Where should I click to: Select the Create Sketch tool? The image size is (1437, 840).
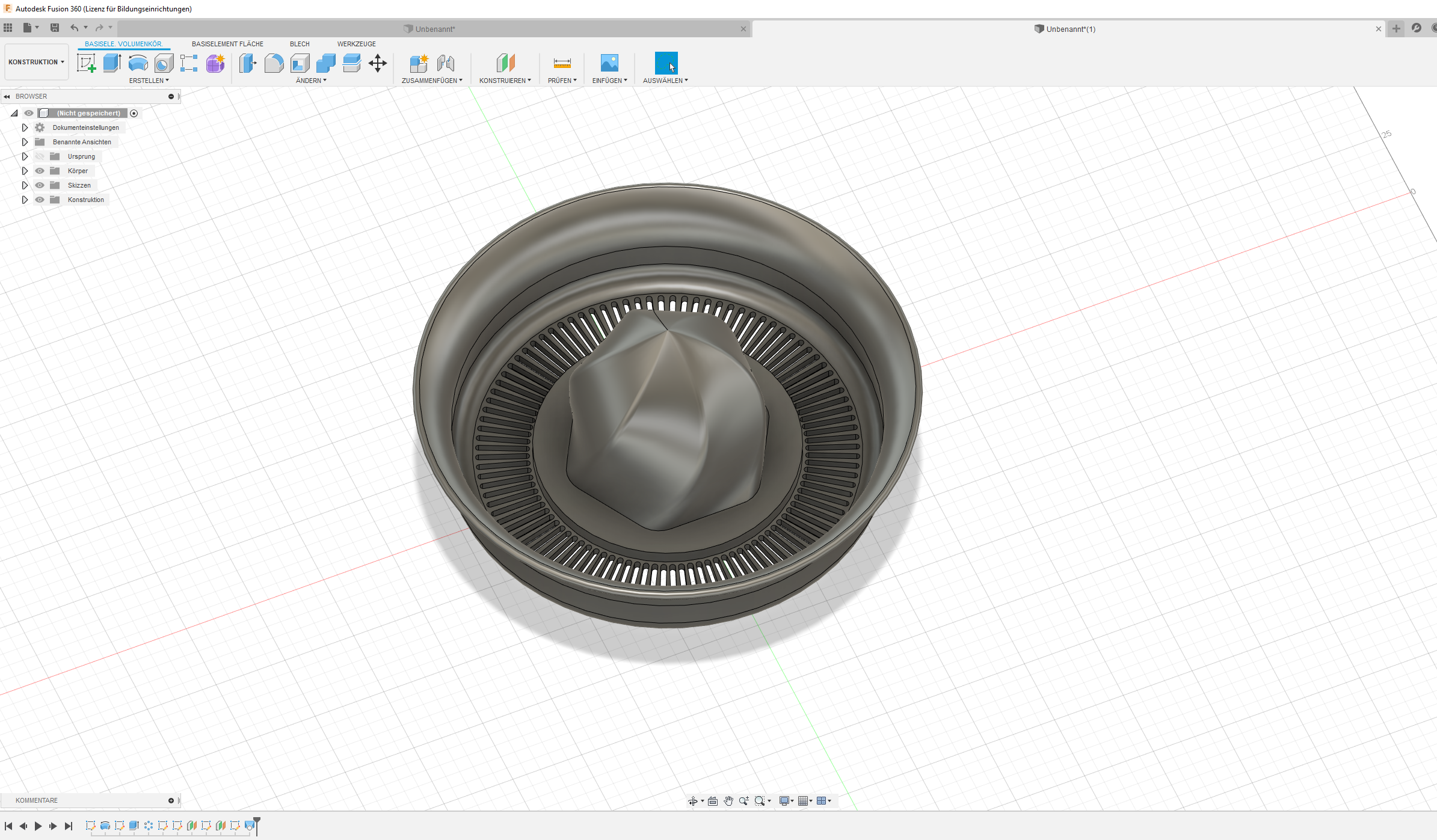87,63
